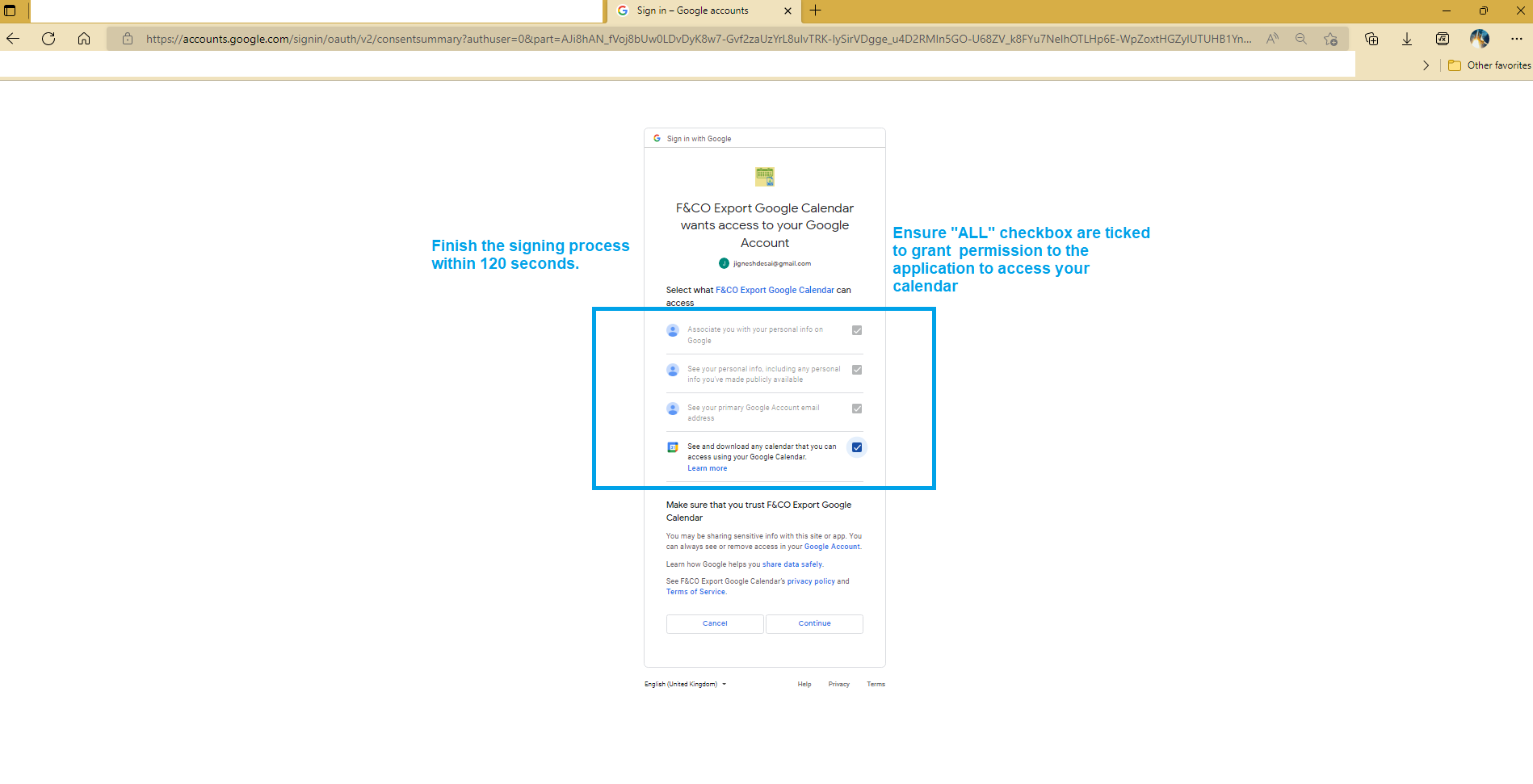Viewport: 1533px width, 784px height.
Task: Toggle the See your personal info checkbox
Action: tap(857, 370)
